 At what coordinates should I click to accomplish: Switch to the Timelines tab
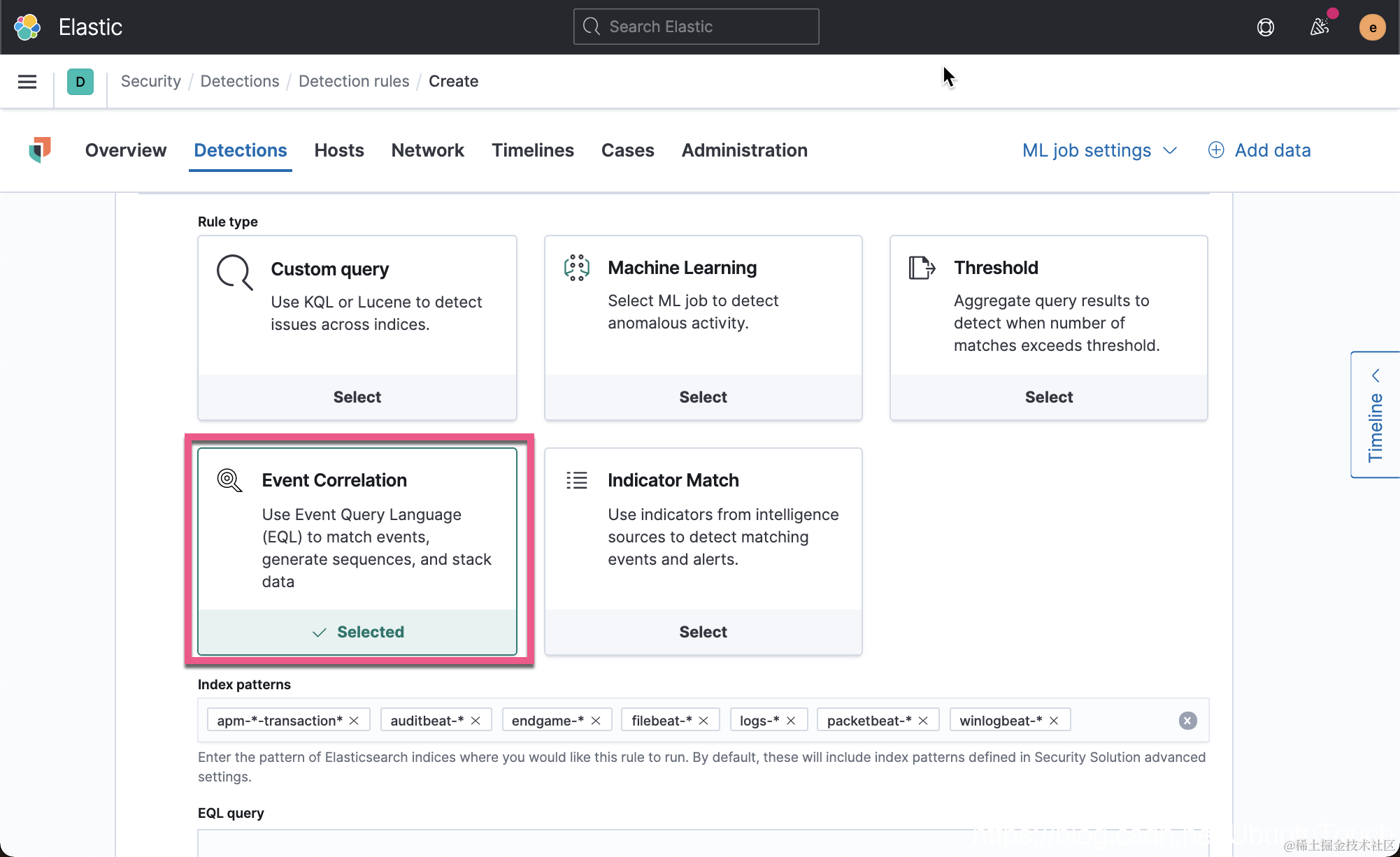532,150
